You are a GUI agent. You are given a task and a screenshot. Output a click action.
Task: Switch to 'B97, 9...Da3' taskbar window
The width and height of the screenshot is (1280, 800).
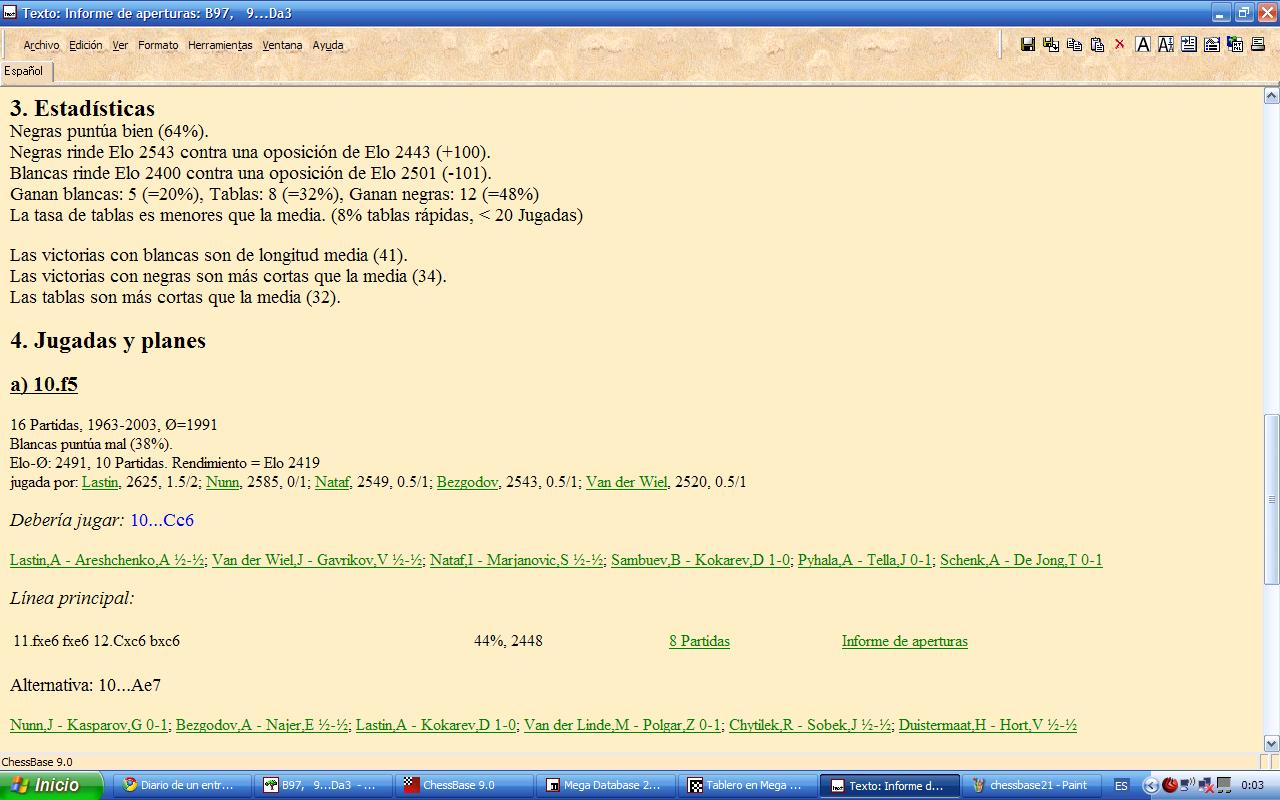pyautogui.click(x=325, y=785)
